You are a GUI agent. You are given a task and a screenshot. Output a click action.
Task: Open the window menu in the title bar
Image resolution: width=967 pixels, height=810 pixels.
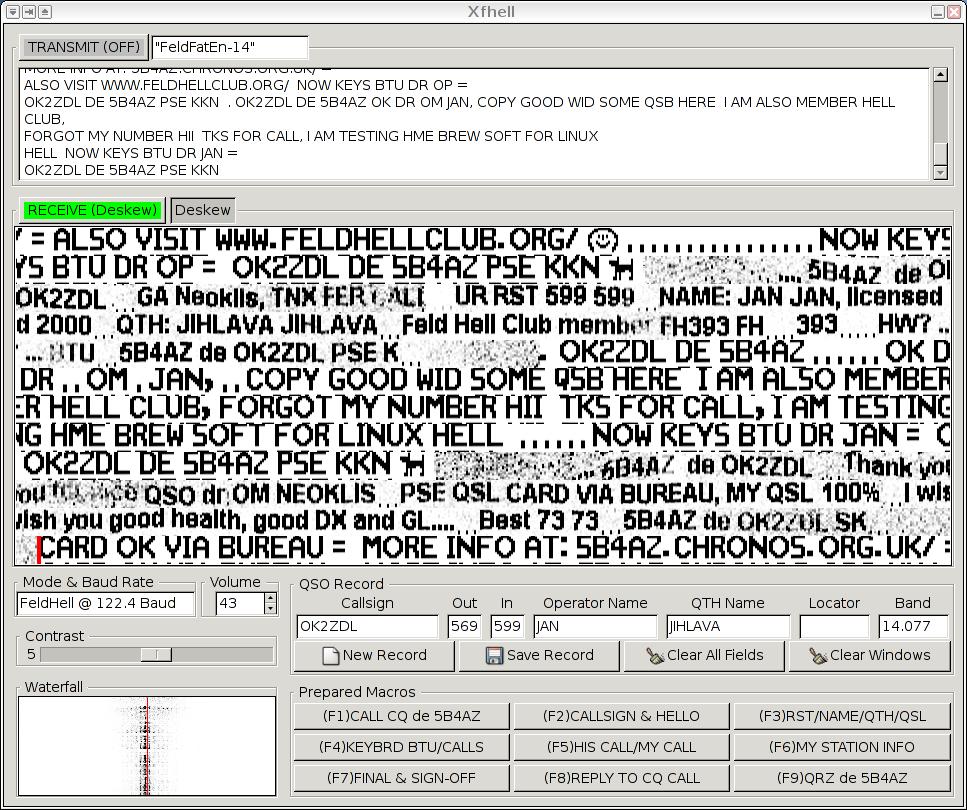(x=12, y=12)
